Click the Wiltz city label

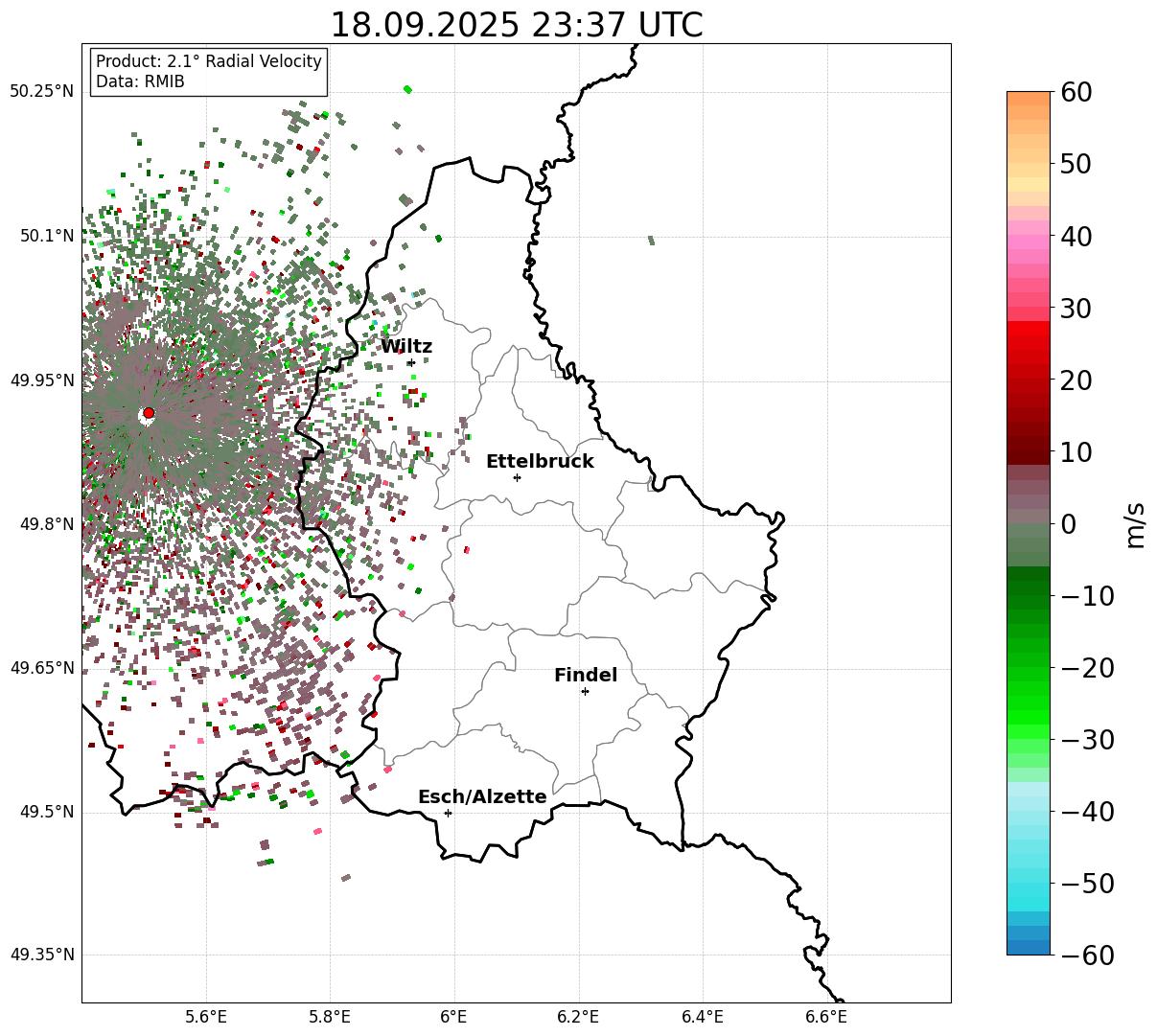pyautogui.click(x=406, y=346)
